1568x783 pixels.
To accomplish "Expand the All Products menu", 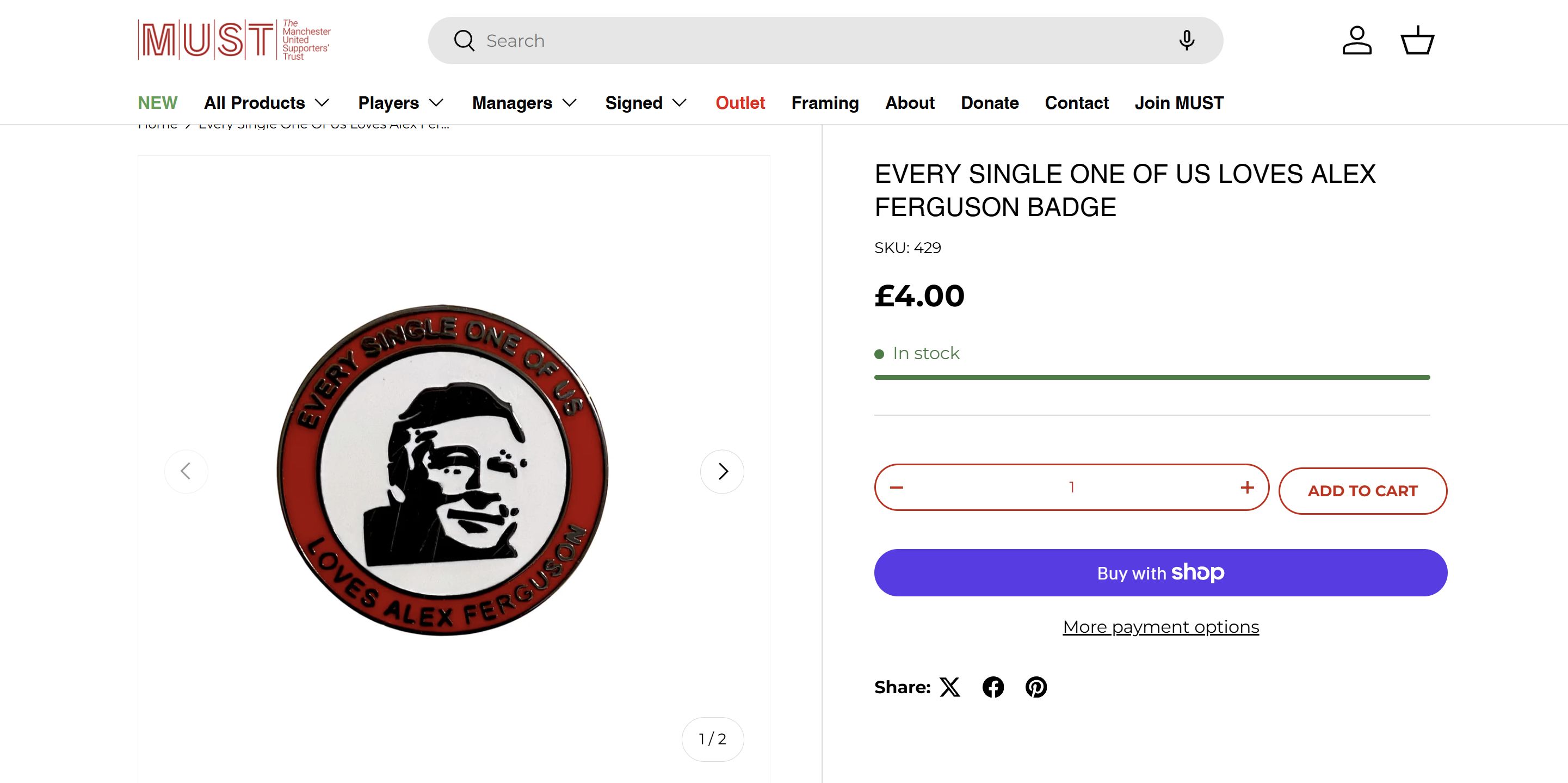I will (267, 103).
